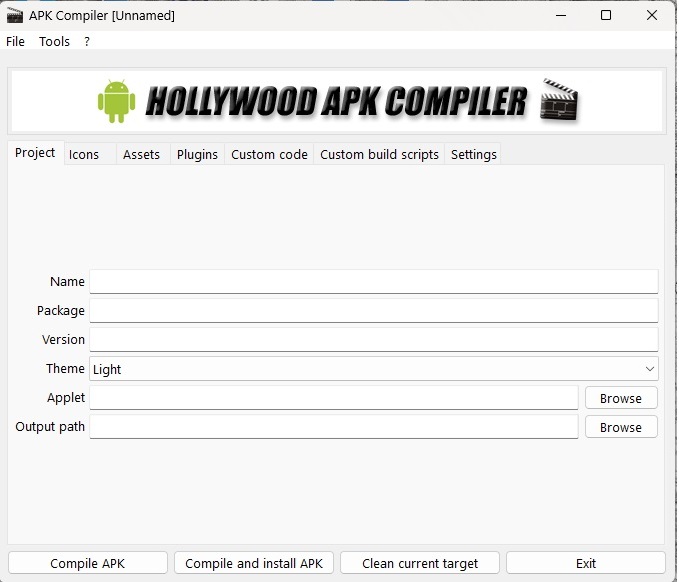
Task: Switch to the Project tab
Action: [36, 153]
